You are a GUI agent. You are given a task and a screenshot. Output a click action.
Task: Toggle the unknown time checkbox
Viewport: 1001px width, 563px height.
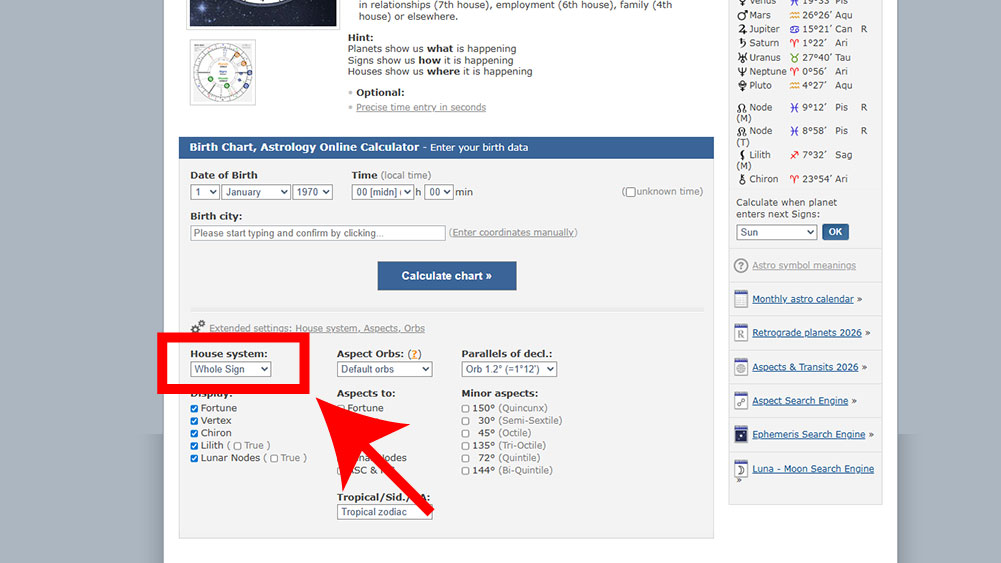(x=630, y=192)
